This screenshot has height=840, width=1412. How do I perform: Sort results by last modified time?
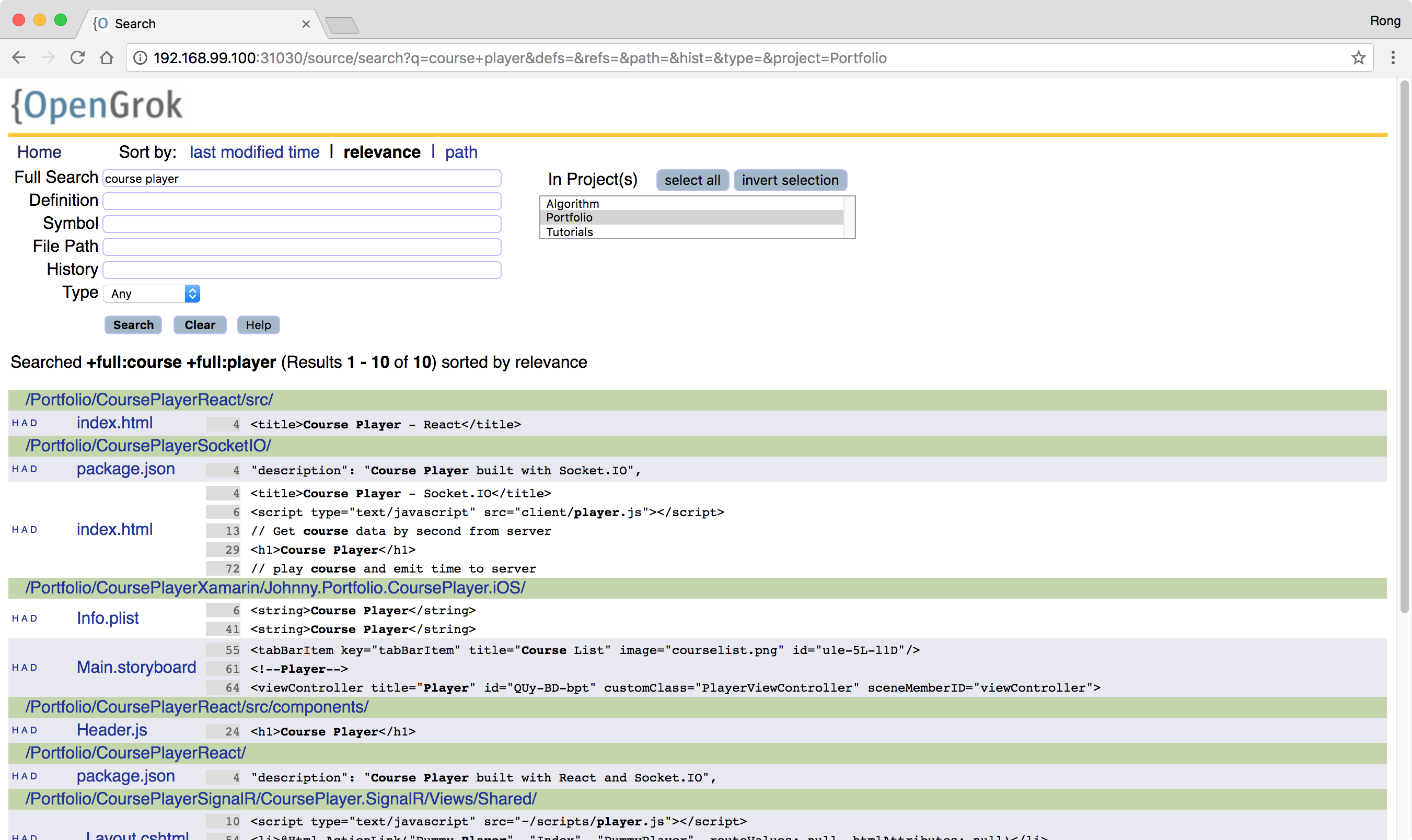point(254,152)
